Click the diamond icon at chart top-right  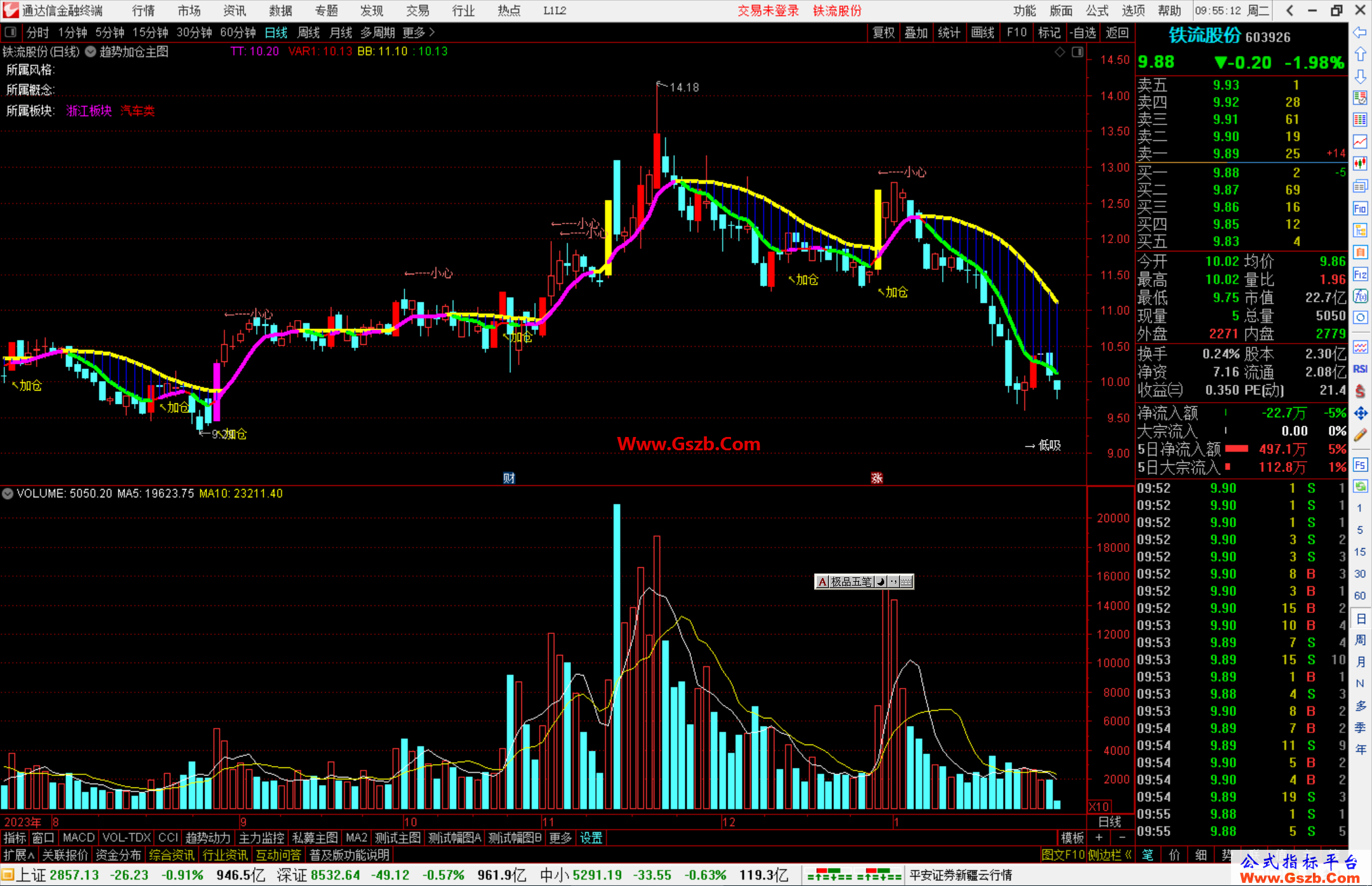(x=1059, y=52)
